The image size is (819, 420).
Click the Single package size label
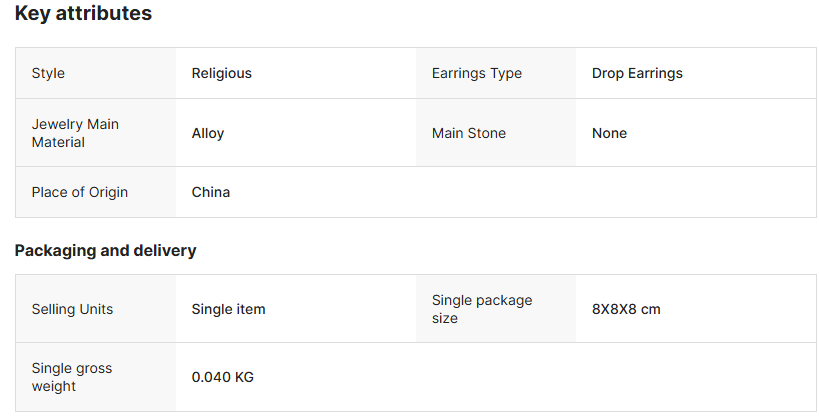point(482,309)
